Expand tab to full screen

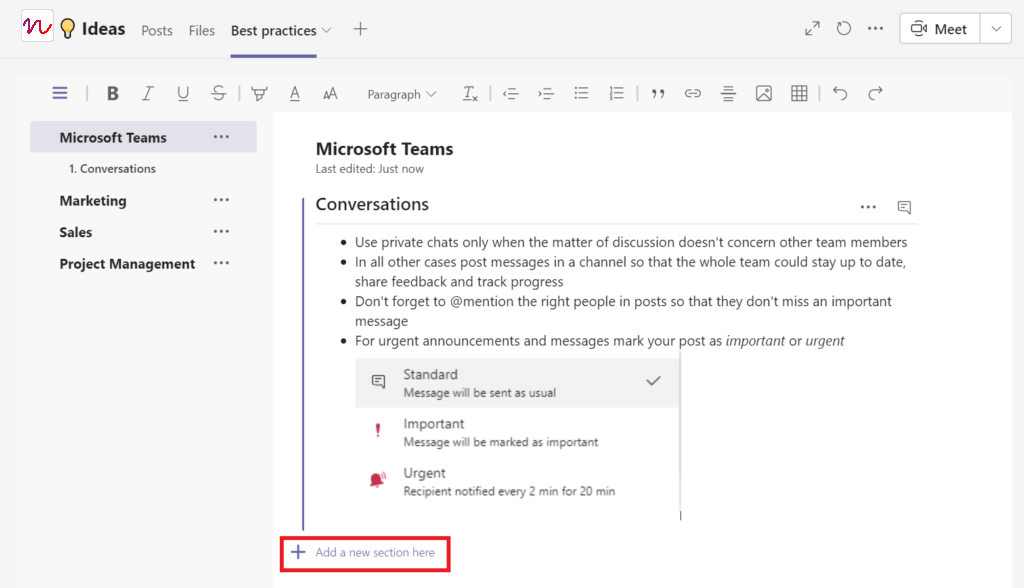click(x=812, y=29)
